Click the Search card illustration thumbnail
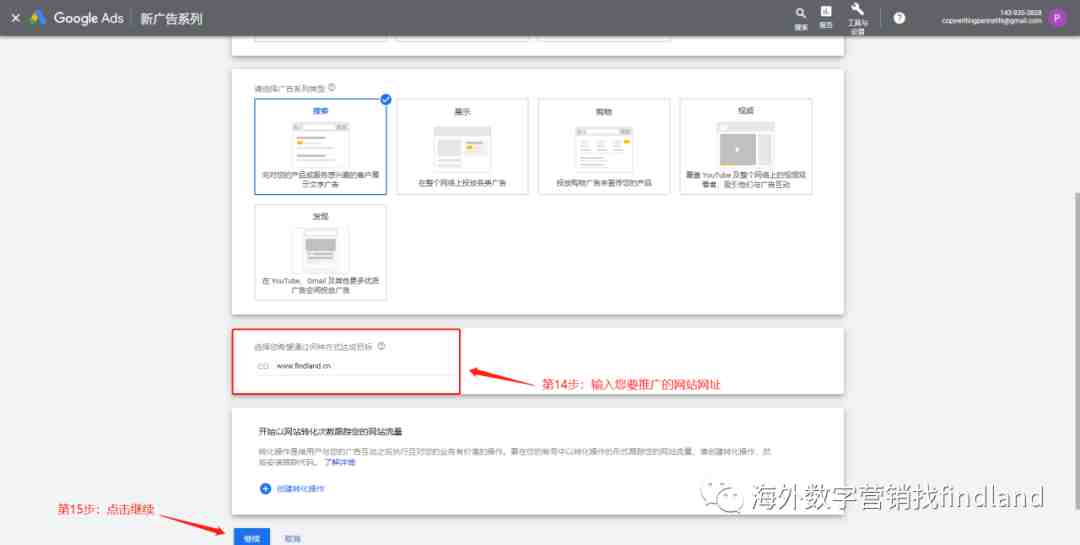The image size is (1080, 545). pos(320,146)
